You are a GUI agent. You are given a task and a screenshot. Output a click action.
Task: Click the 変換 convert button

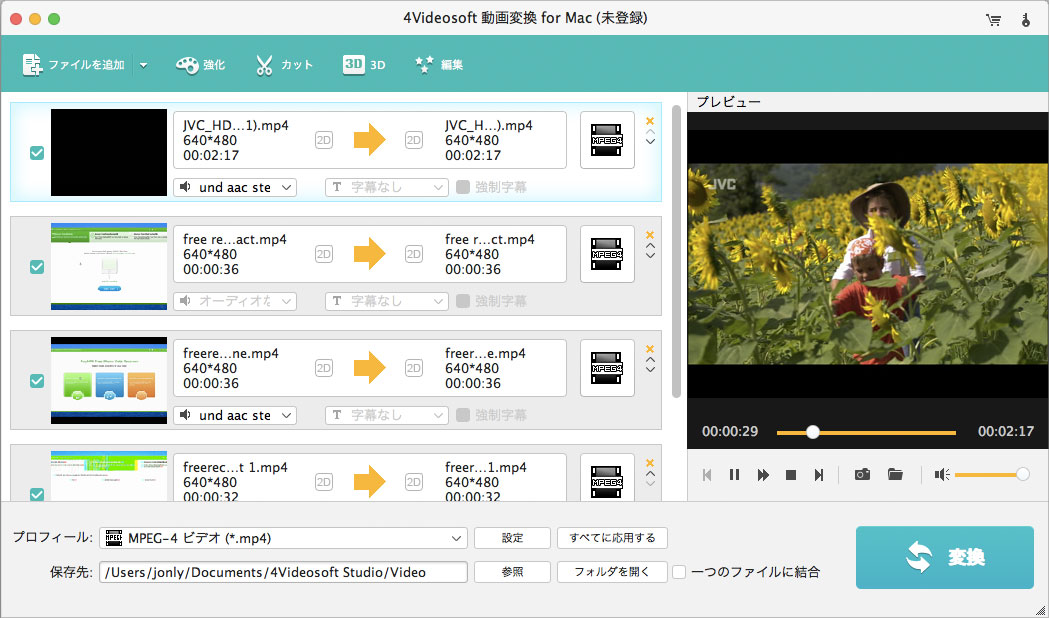pyautogui.click(x=945, y=557)
